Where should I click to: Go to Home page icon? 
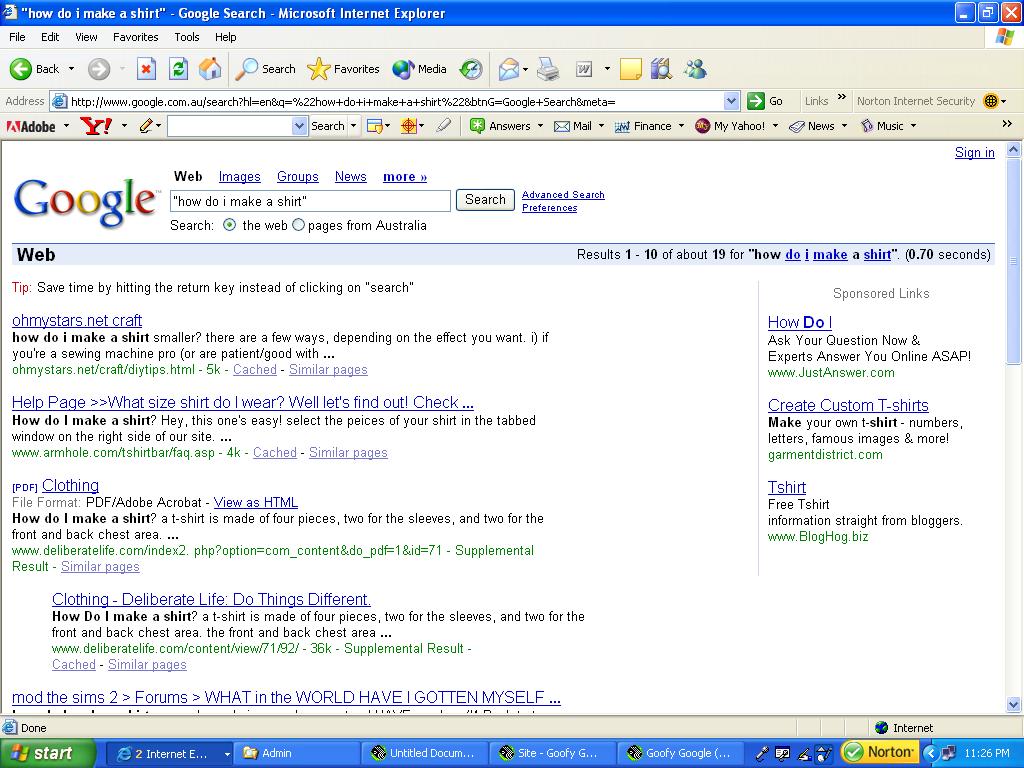pyautogui.click(x=210, y=69)
